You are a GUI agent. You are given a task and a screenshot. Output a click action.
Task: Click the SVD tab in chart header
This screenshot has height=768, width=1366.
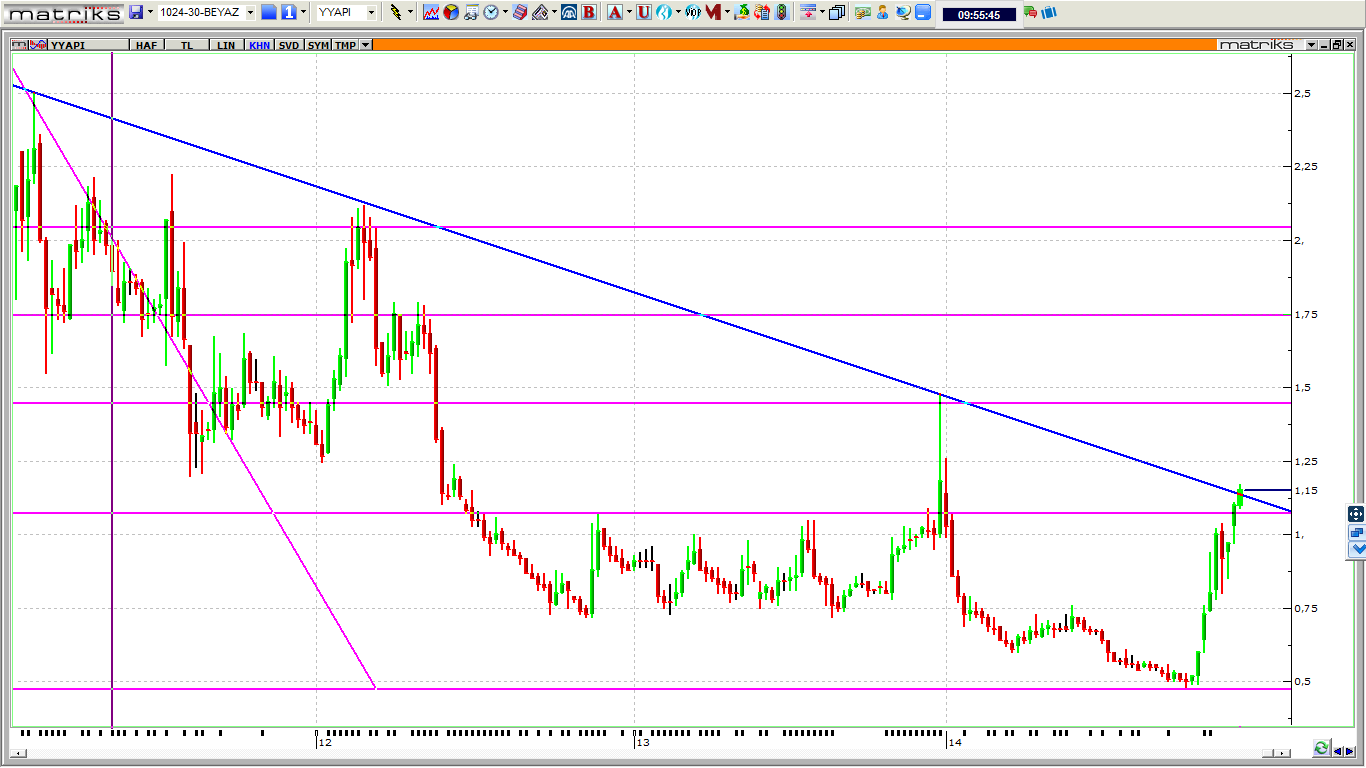tap(288, 45)
